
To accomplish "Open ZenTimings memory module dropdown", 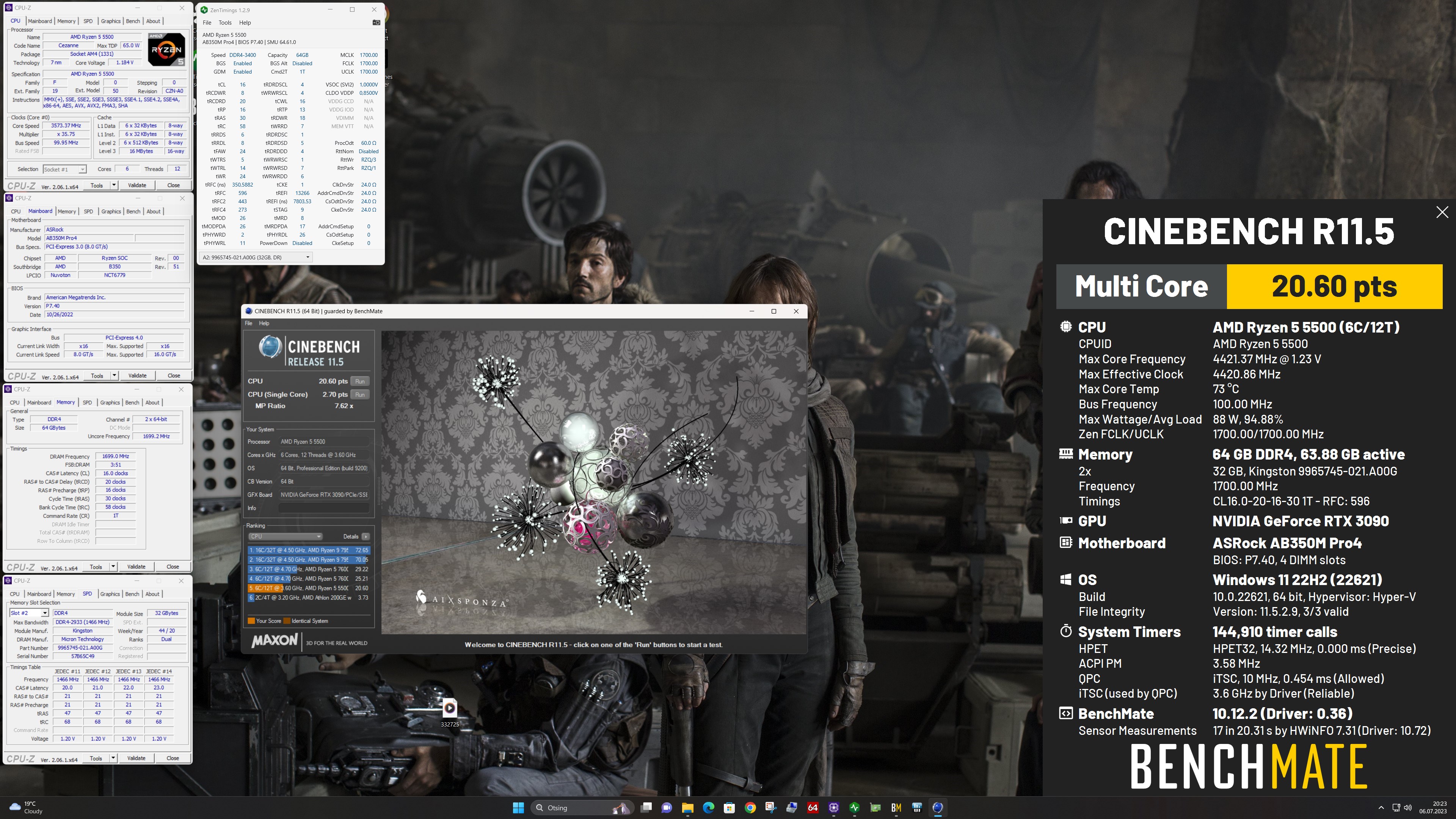I will 256,257.
